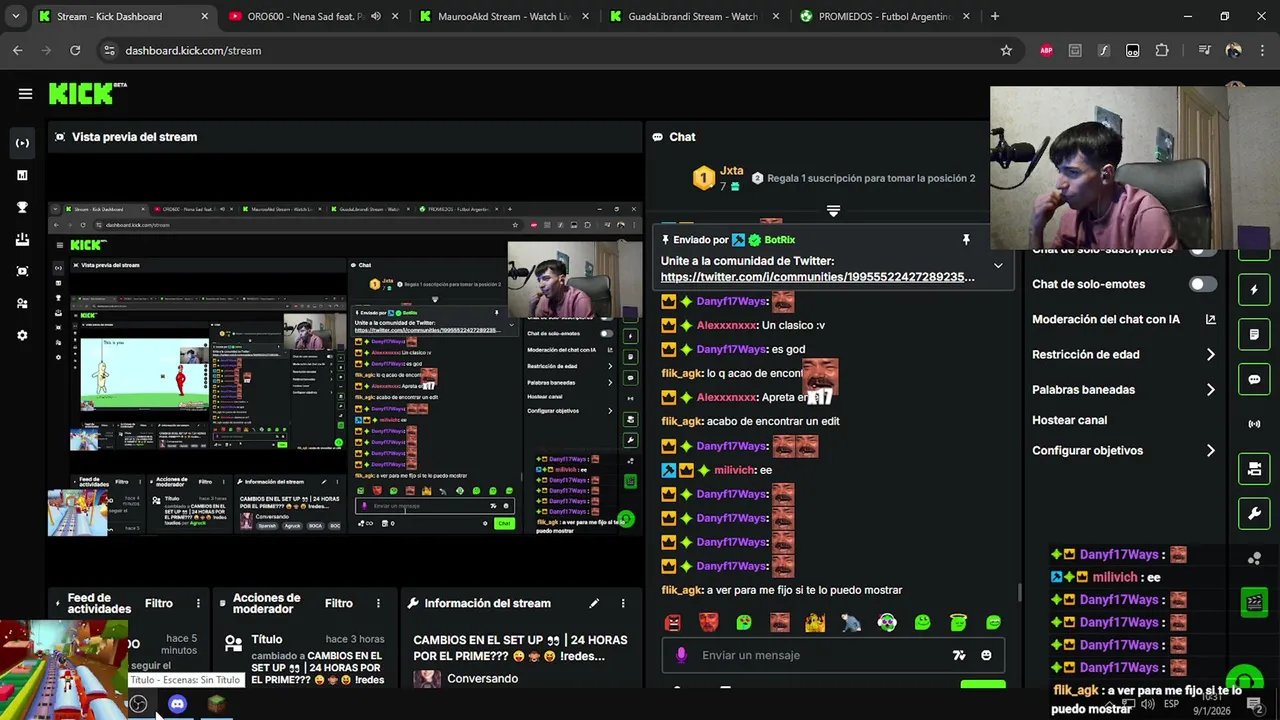Open the analytics chart icon in sidebar
Viewport: 1280px width, 720px height.
[x=22, y=175]
